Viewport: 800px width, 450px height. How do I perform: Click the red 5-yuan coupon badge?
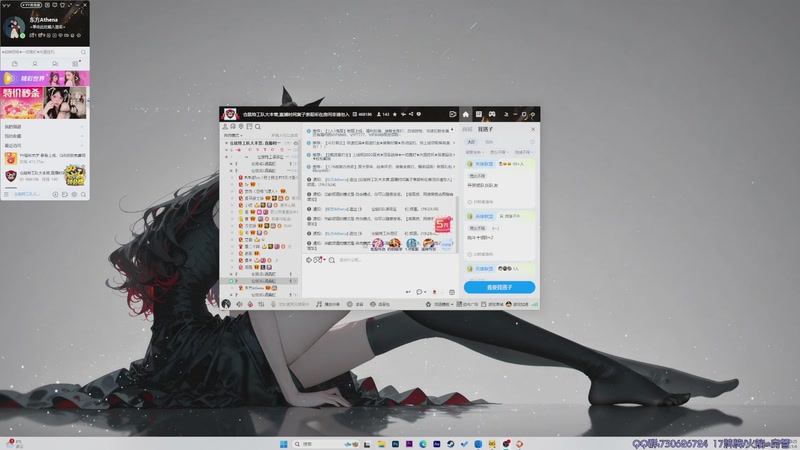click(442, 224)
